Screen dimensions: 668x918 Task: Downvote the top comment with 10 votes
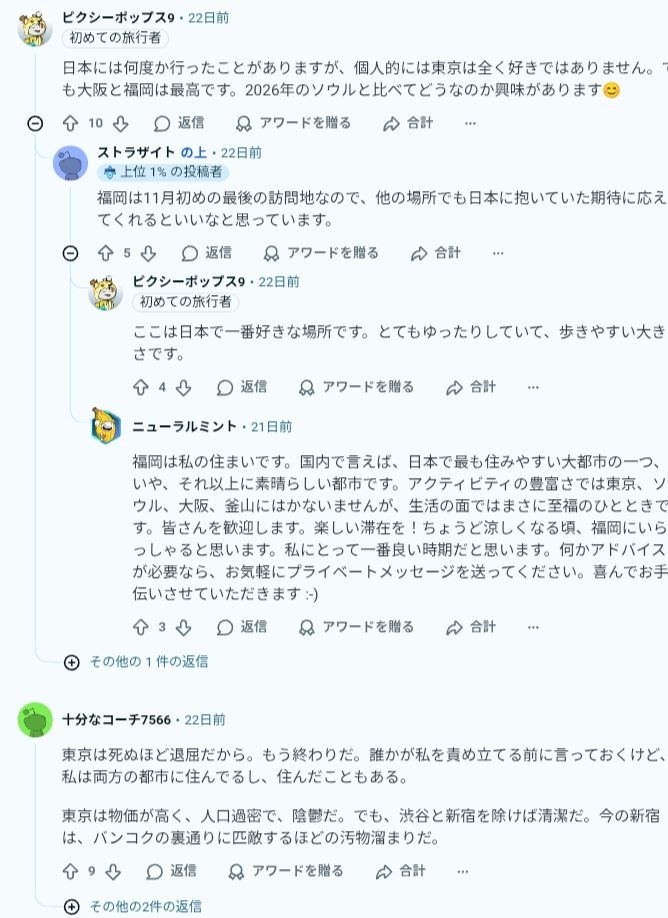120,123
